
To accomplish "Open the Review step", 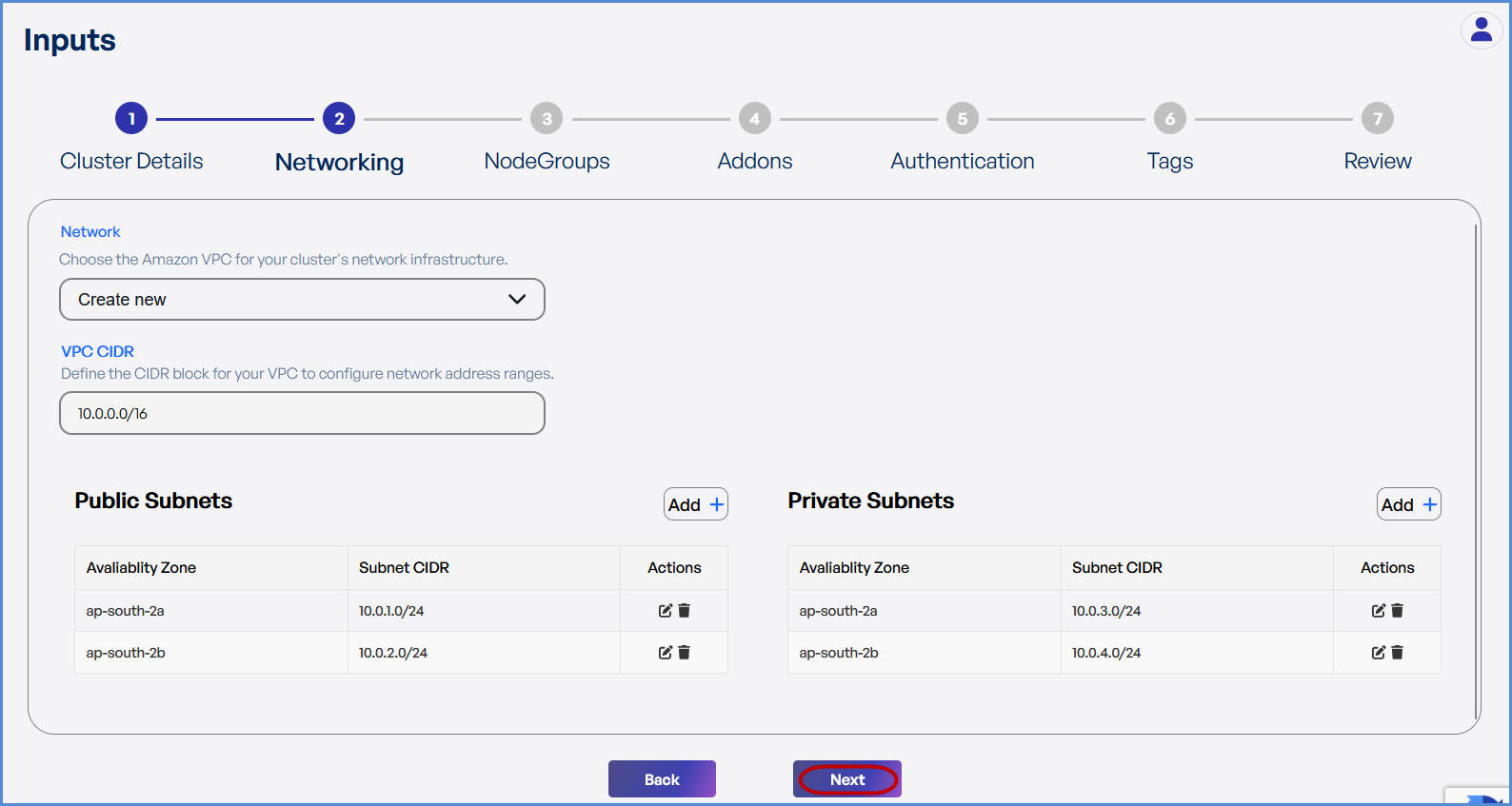I will [x=1377, y=119].
